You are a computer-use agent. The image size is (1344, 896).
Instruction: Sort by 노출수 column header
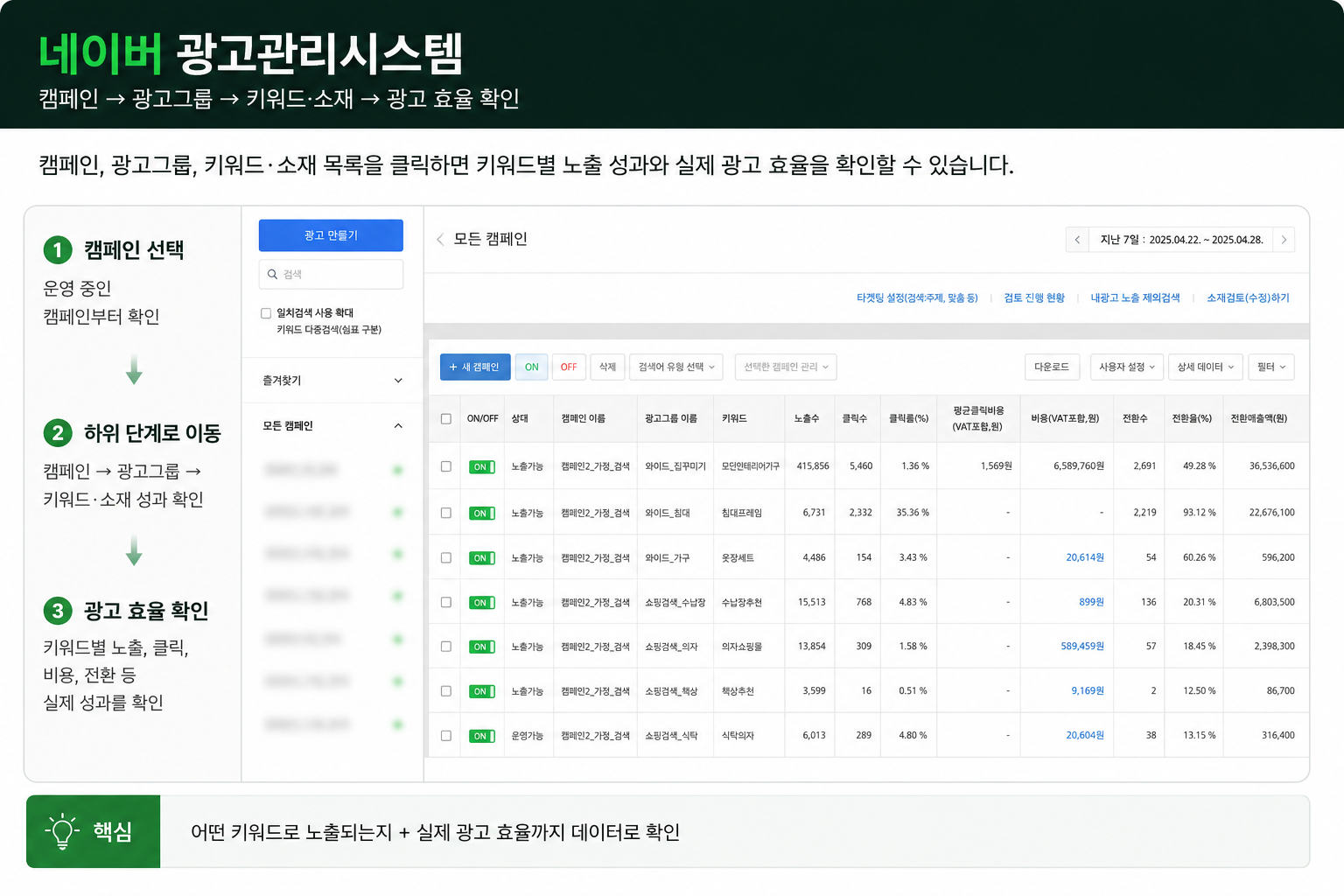(x=807, y=419)
